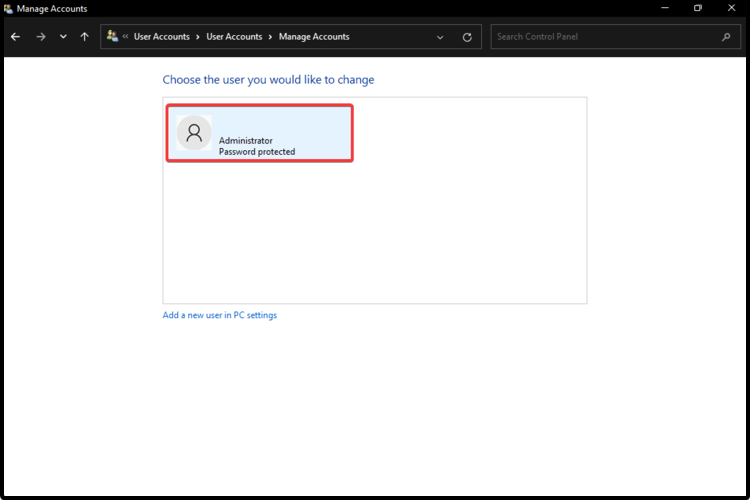Go up one level with Up arrow

85,37
